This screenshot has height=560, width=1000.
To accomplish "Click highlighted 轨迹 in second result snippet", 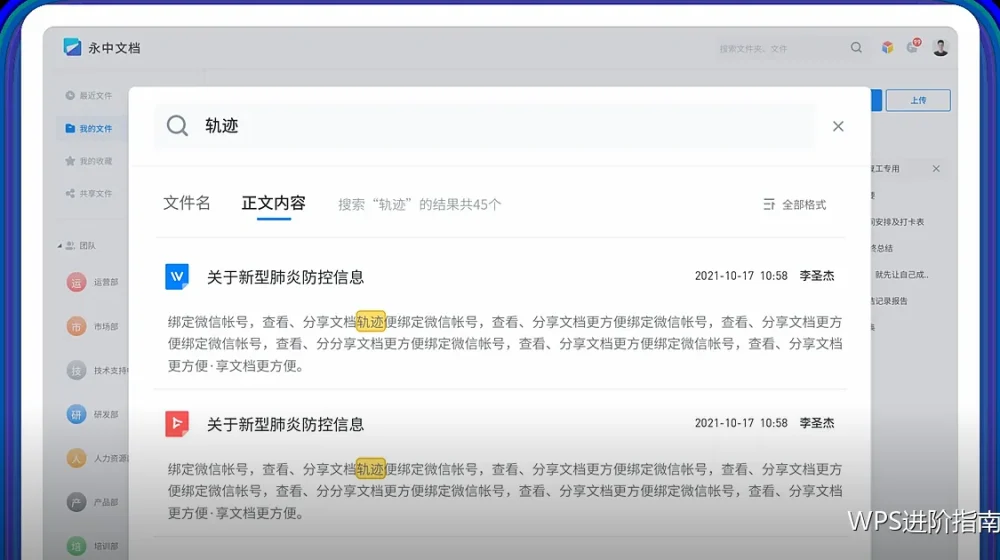I will 370,469.
